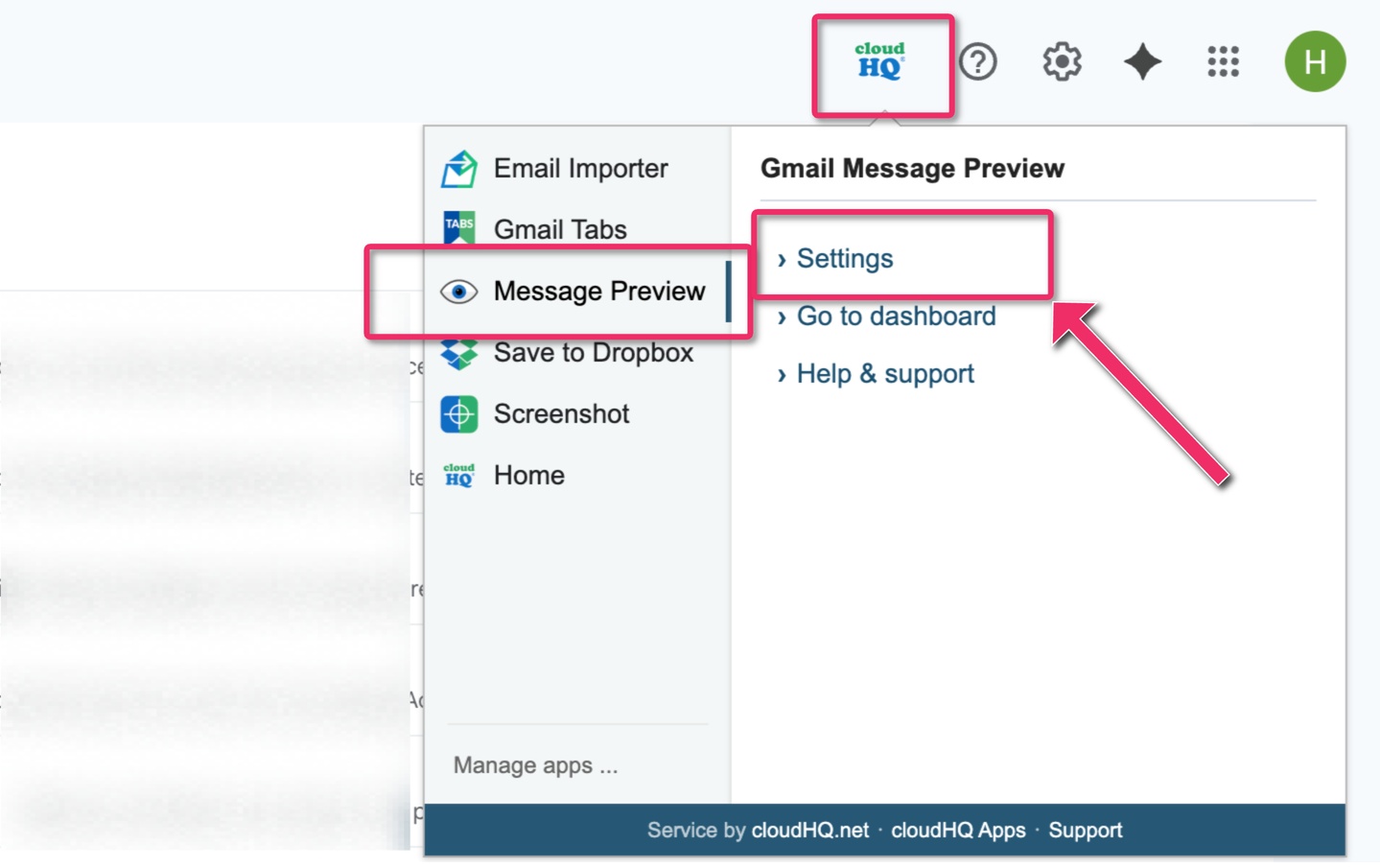Screen dimensions: 1380x868
Task: Open Settings link for Message Preview
Action: pyautogui.click(x=845, y=259)
